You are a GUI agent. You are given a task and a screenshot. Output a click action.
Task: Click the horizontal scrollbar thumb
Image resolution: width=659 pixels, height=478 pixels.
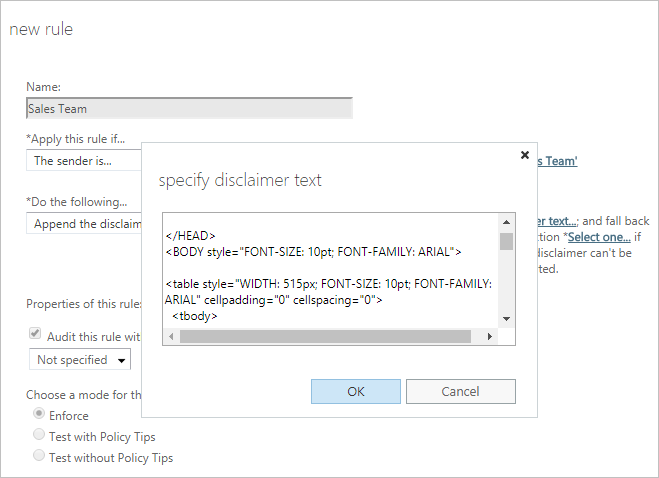click(325, 336)
